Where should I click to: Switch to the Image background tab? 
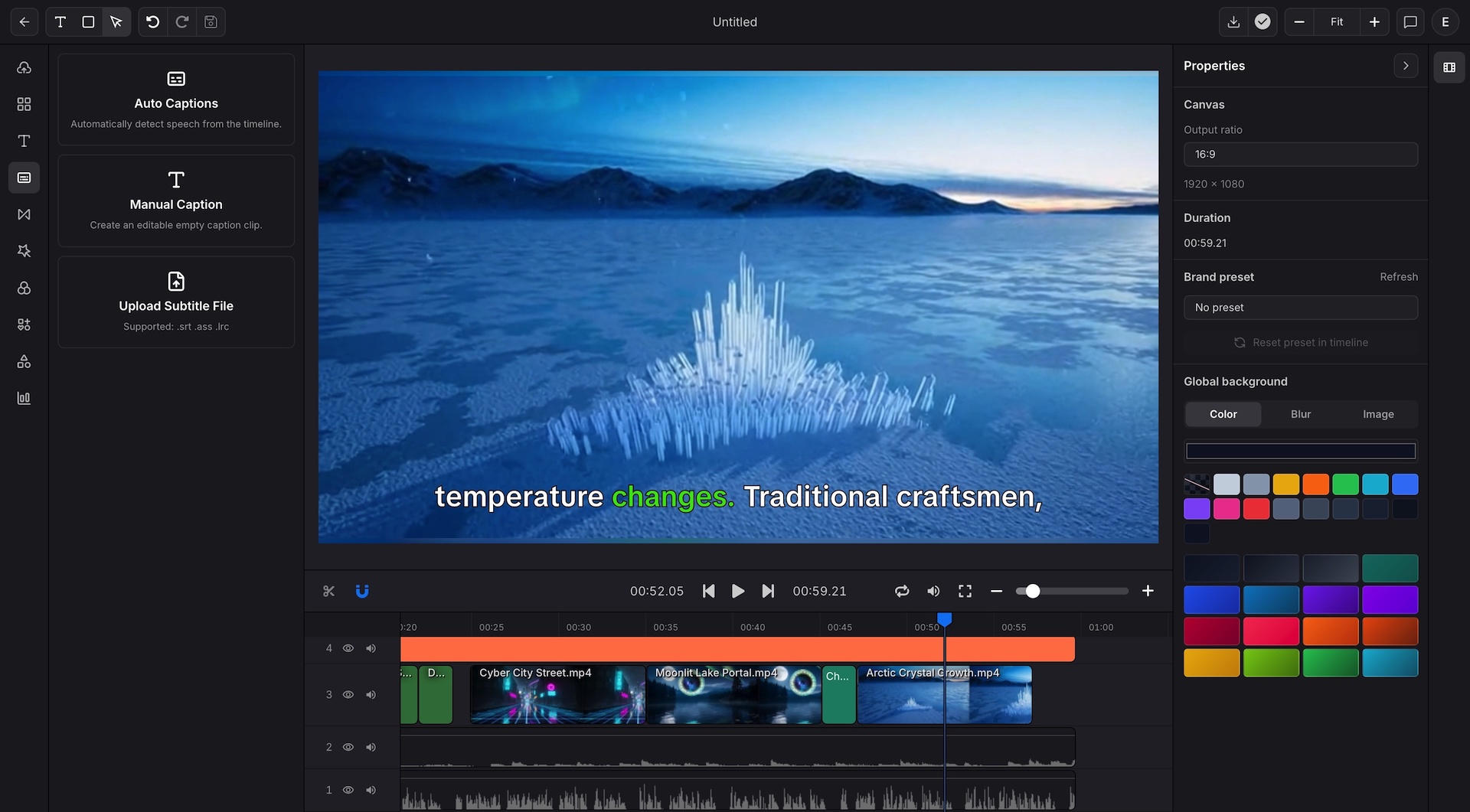1377,414
